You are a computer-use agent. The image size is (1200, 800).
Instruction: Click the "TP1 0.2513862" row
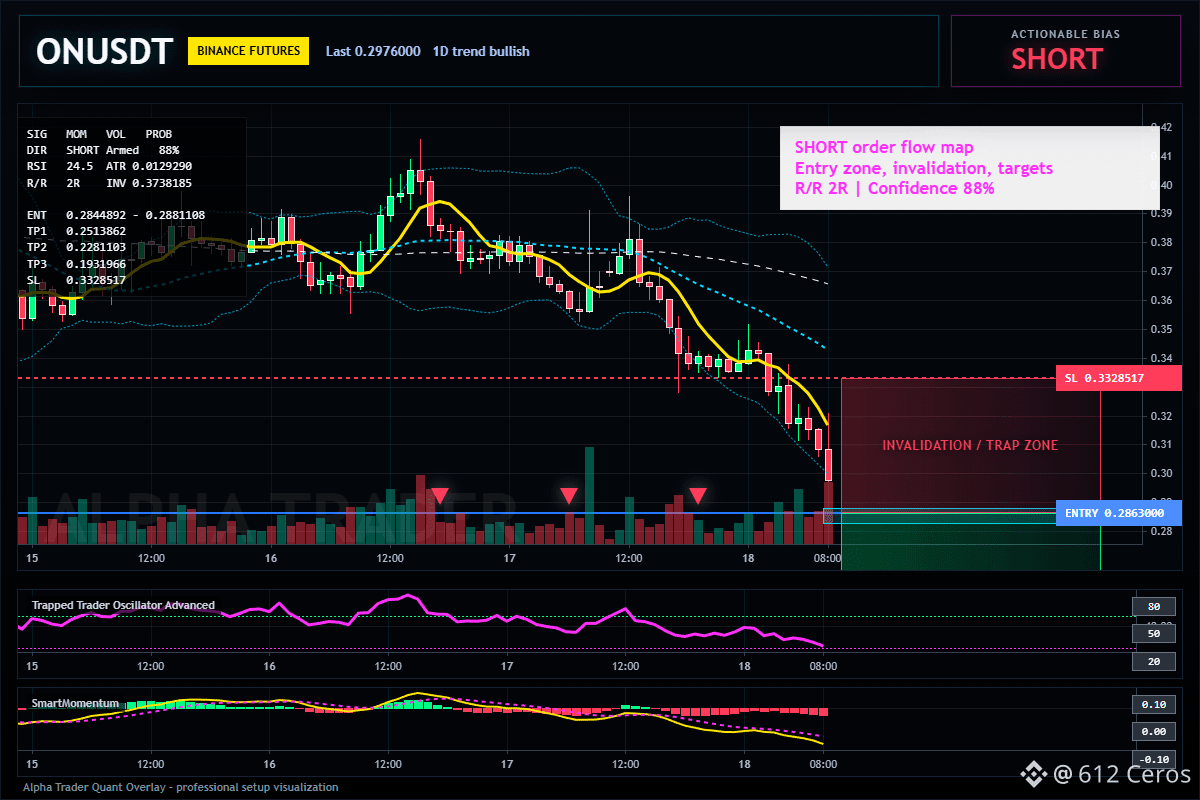click(76, 231)
